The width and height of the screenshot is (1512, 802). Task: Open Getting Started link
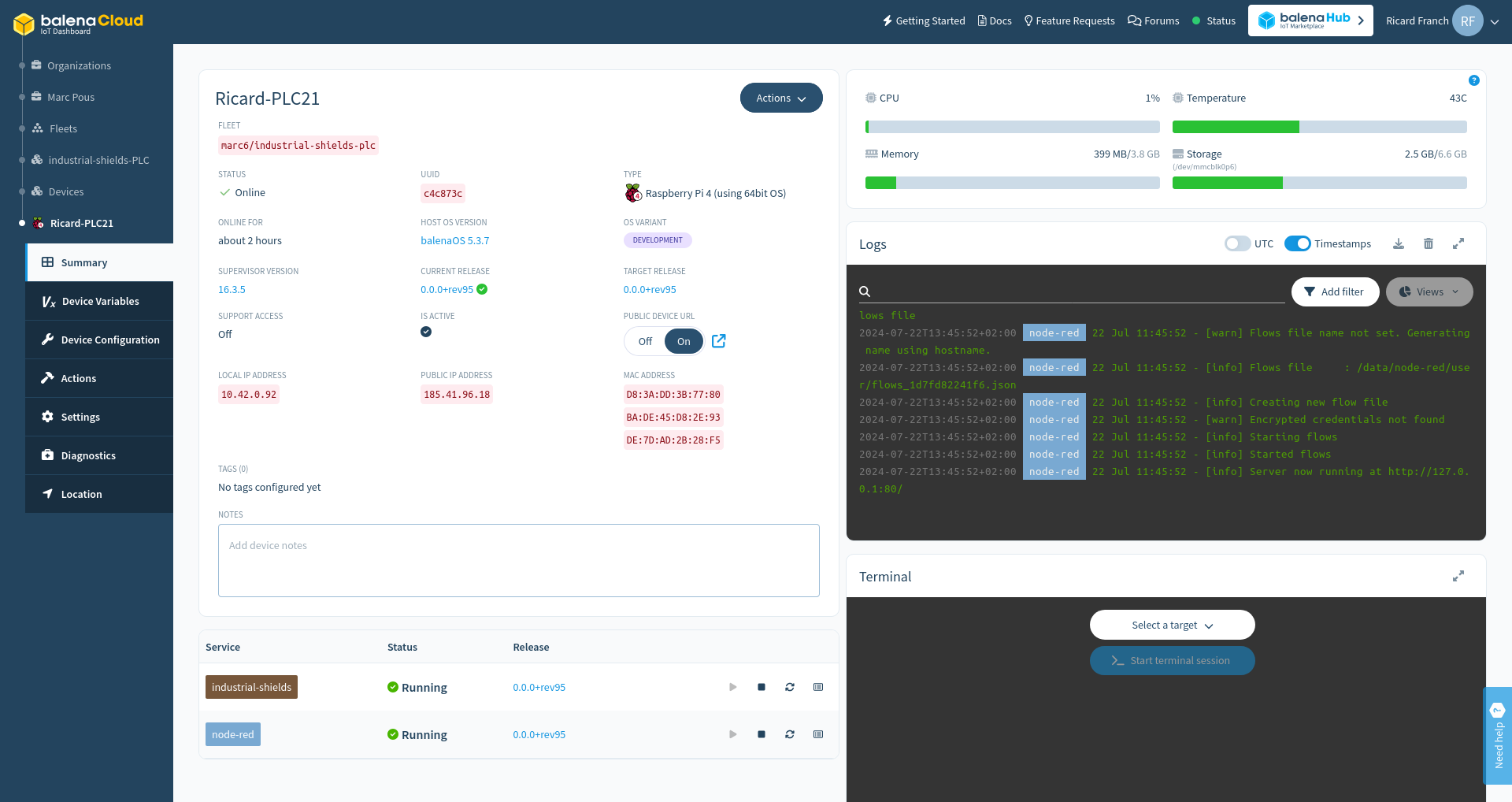[x=924, y=20]
